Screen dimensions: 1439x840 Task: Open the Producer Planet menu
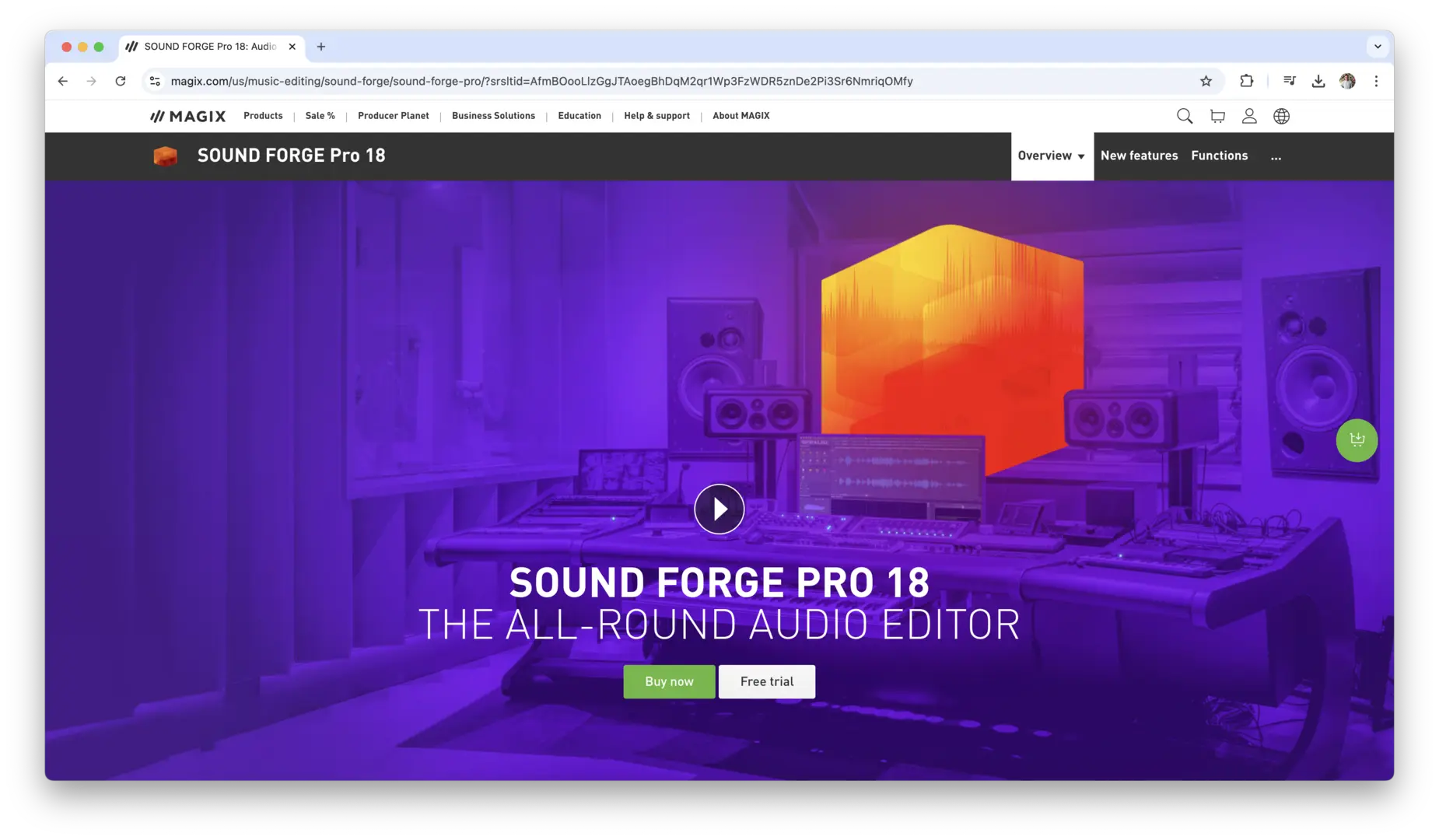point(393,116)
